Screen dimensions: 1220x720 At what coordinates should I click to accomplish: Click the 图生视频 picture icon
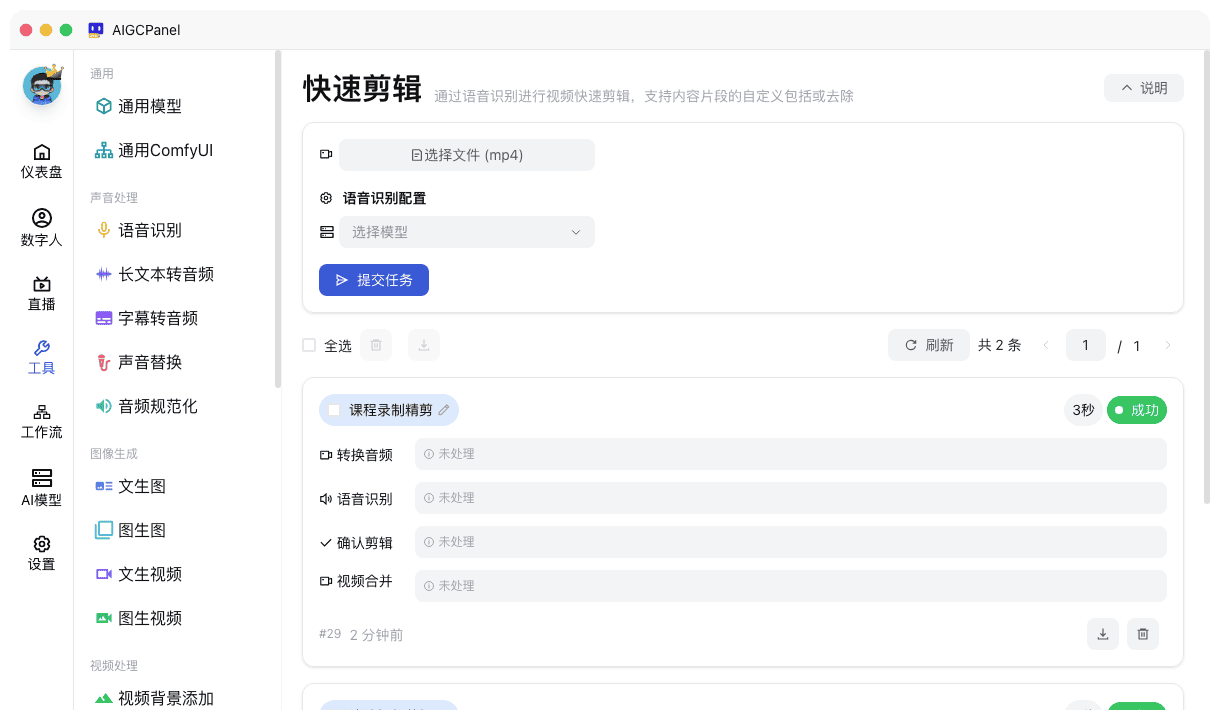click(104, 618)
